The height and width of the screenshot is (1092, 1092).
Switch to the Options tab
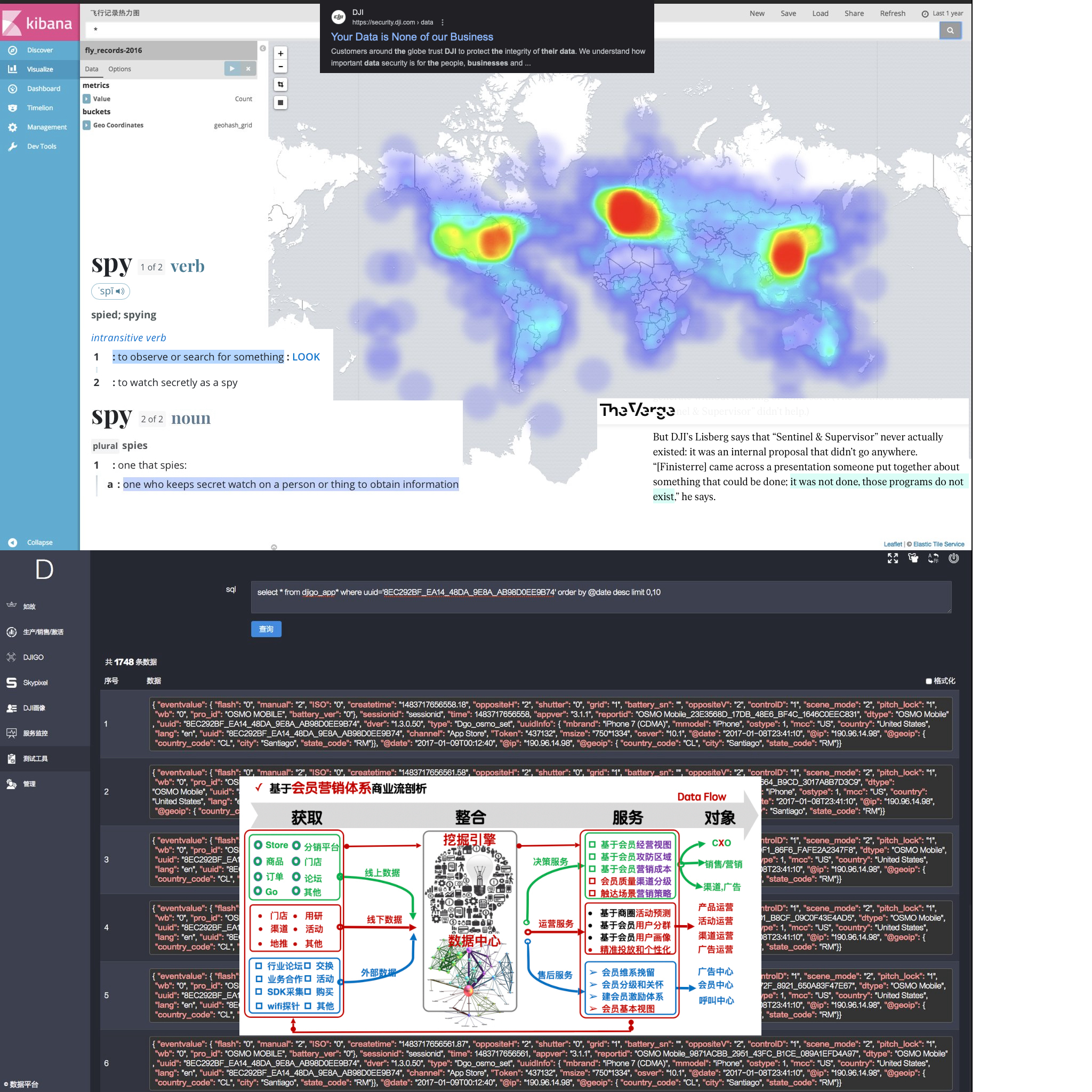(119, 69)
